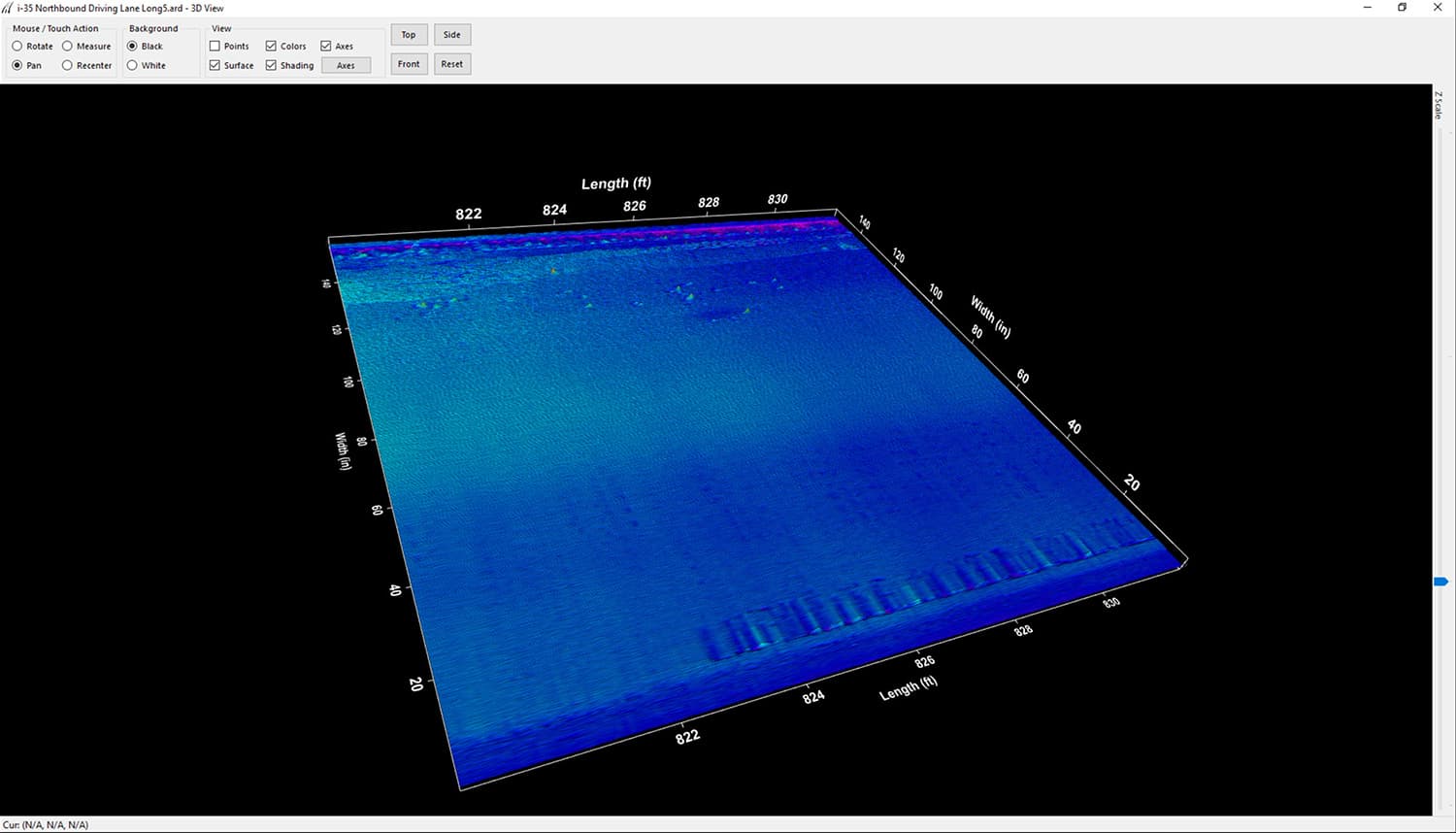The image size is (1456, 833).
Task: Reset the 3D view
Action: click(x=452, y=64)
